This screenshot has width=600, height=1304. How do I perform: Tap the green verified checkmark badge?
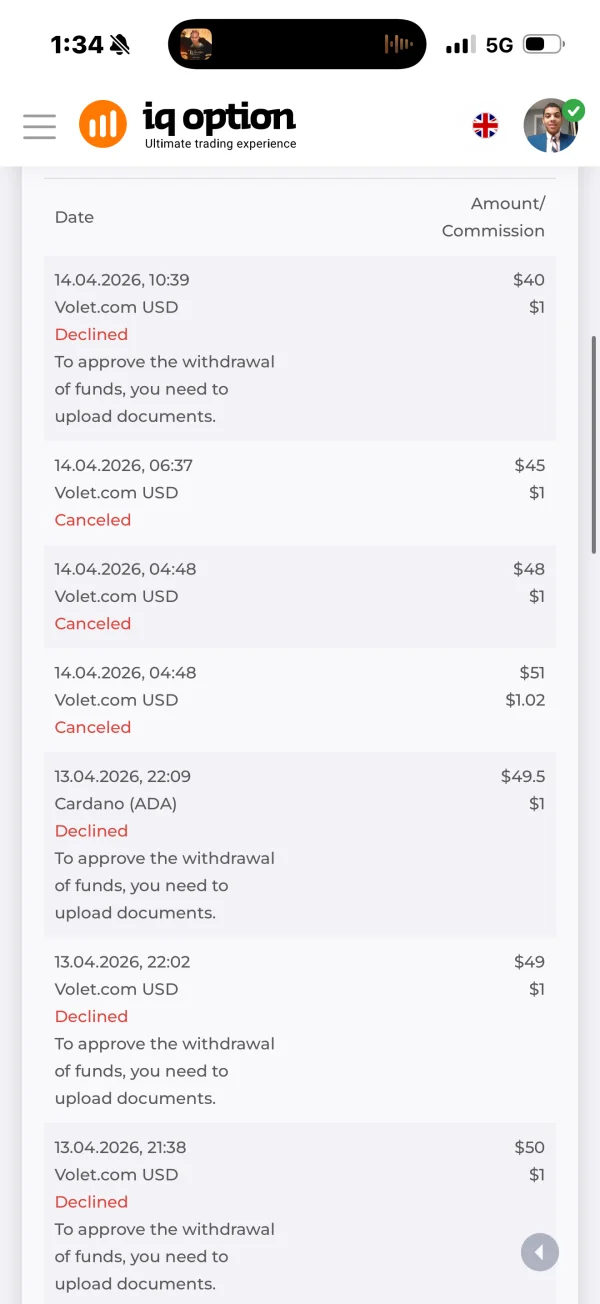point(574,110)
